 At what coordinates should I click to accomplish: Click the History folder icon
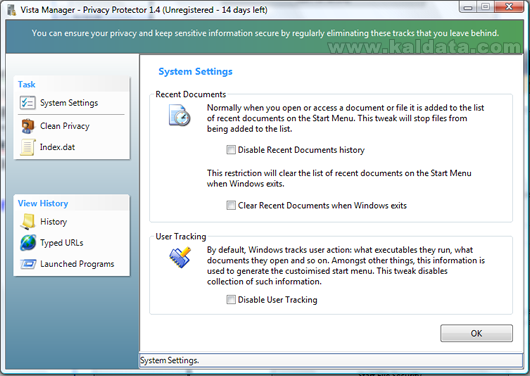pos(27,222)
